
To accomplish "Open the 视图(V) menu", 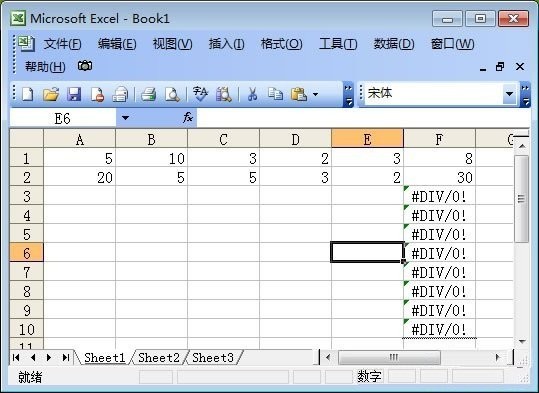I will 172,44.
